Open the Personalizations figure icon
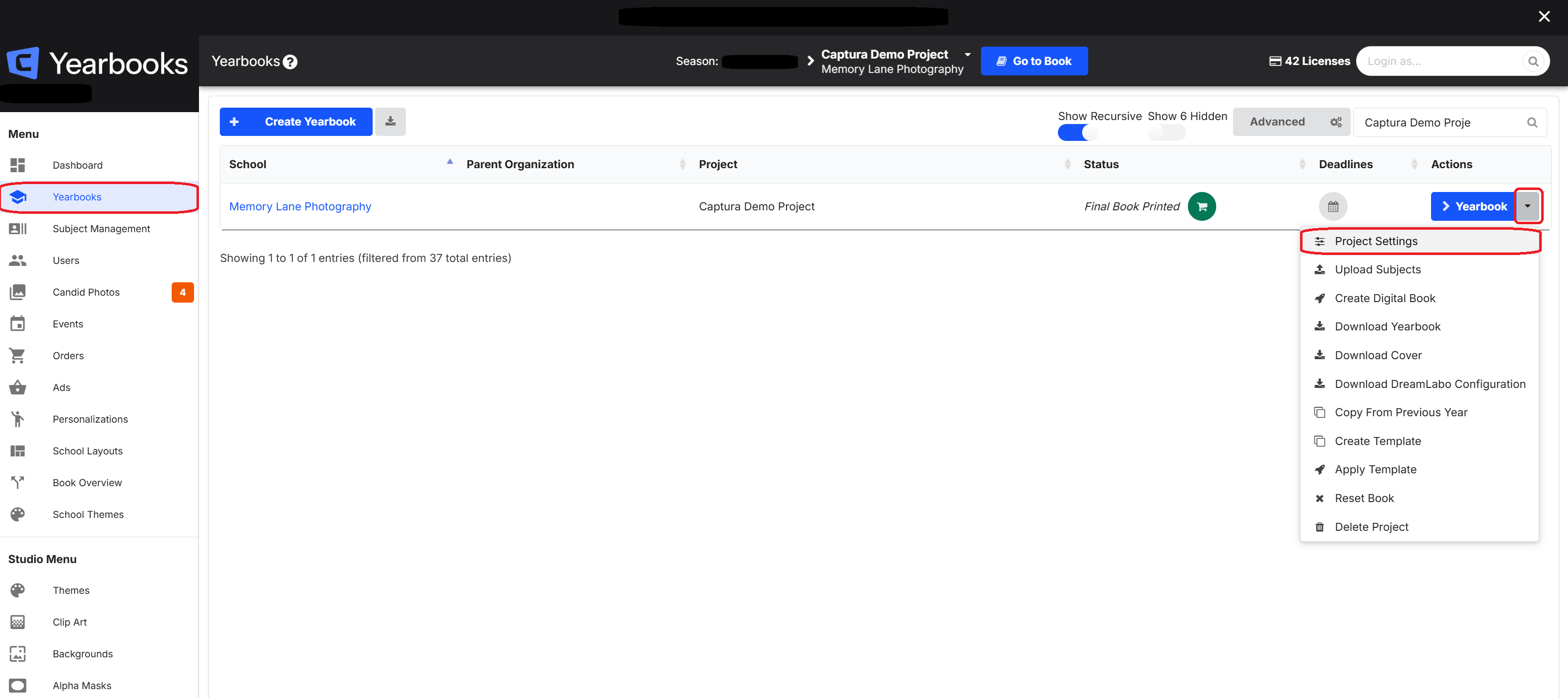Image resolution: width=1568 pixels, height=698 pixels. (18, 419)
